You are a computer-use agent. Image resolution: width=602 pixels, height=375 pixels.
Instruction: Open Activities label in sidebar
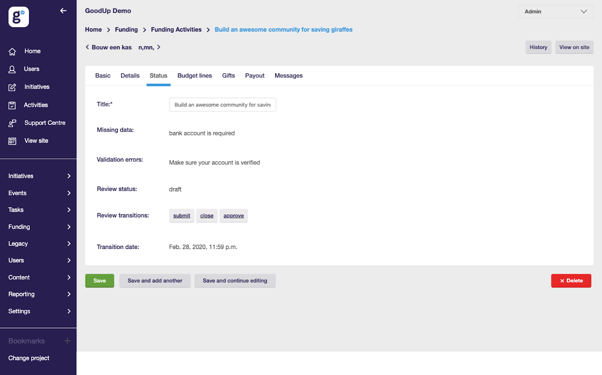coord(36,105)
